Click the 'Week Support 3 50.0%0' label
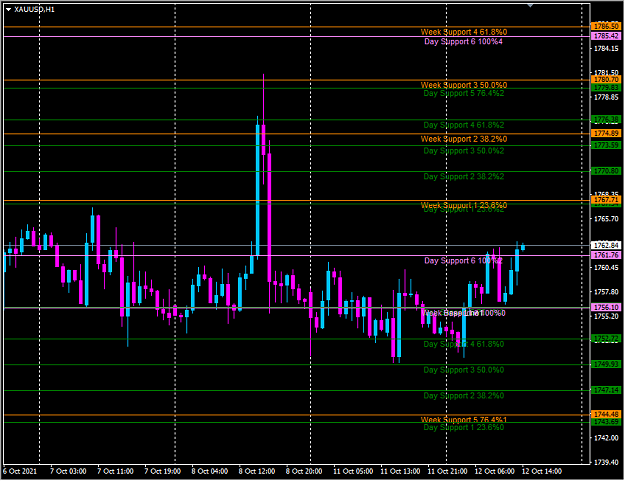 point(464,85)
